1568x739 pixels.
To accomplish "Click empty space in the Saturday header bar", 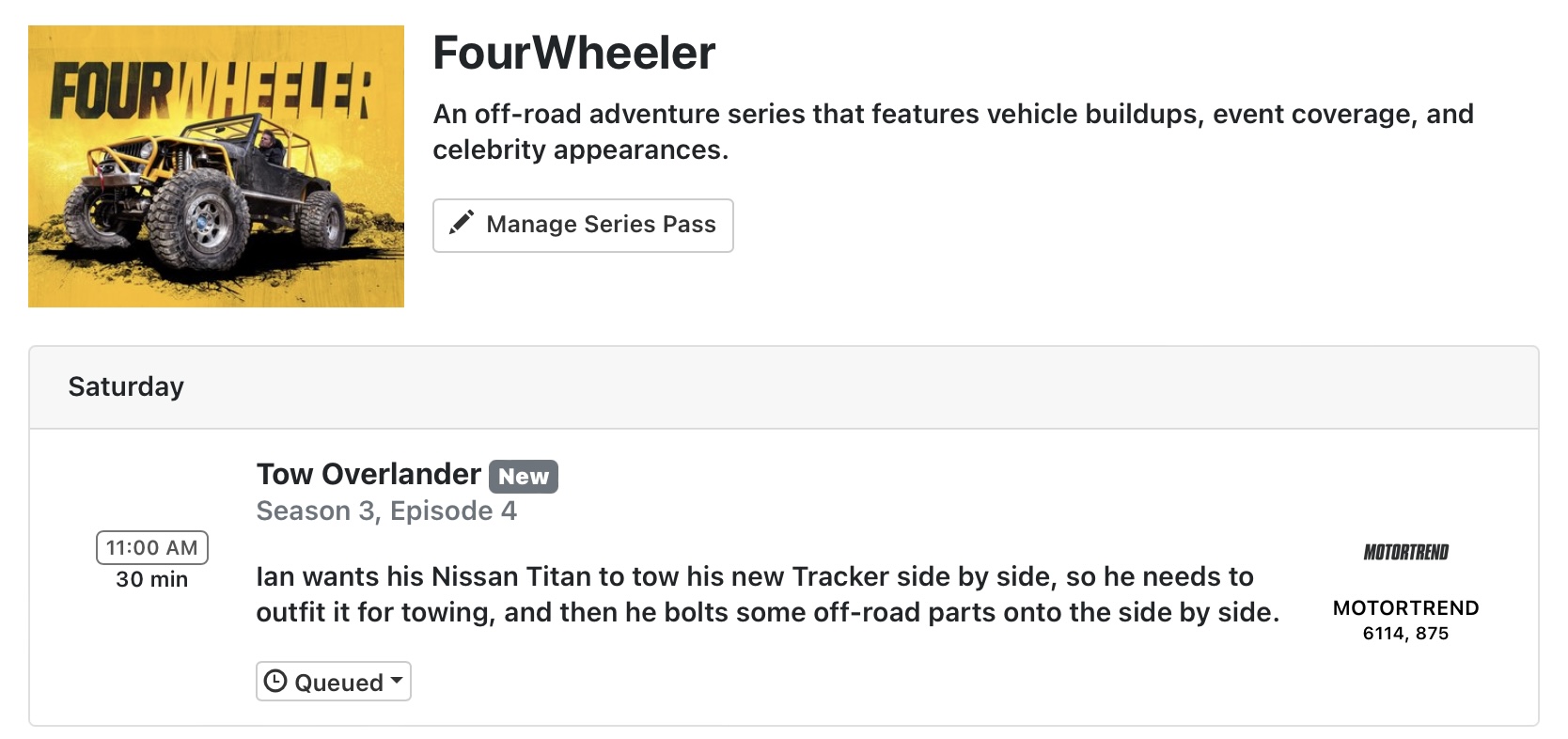I will (846, 387).
